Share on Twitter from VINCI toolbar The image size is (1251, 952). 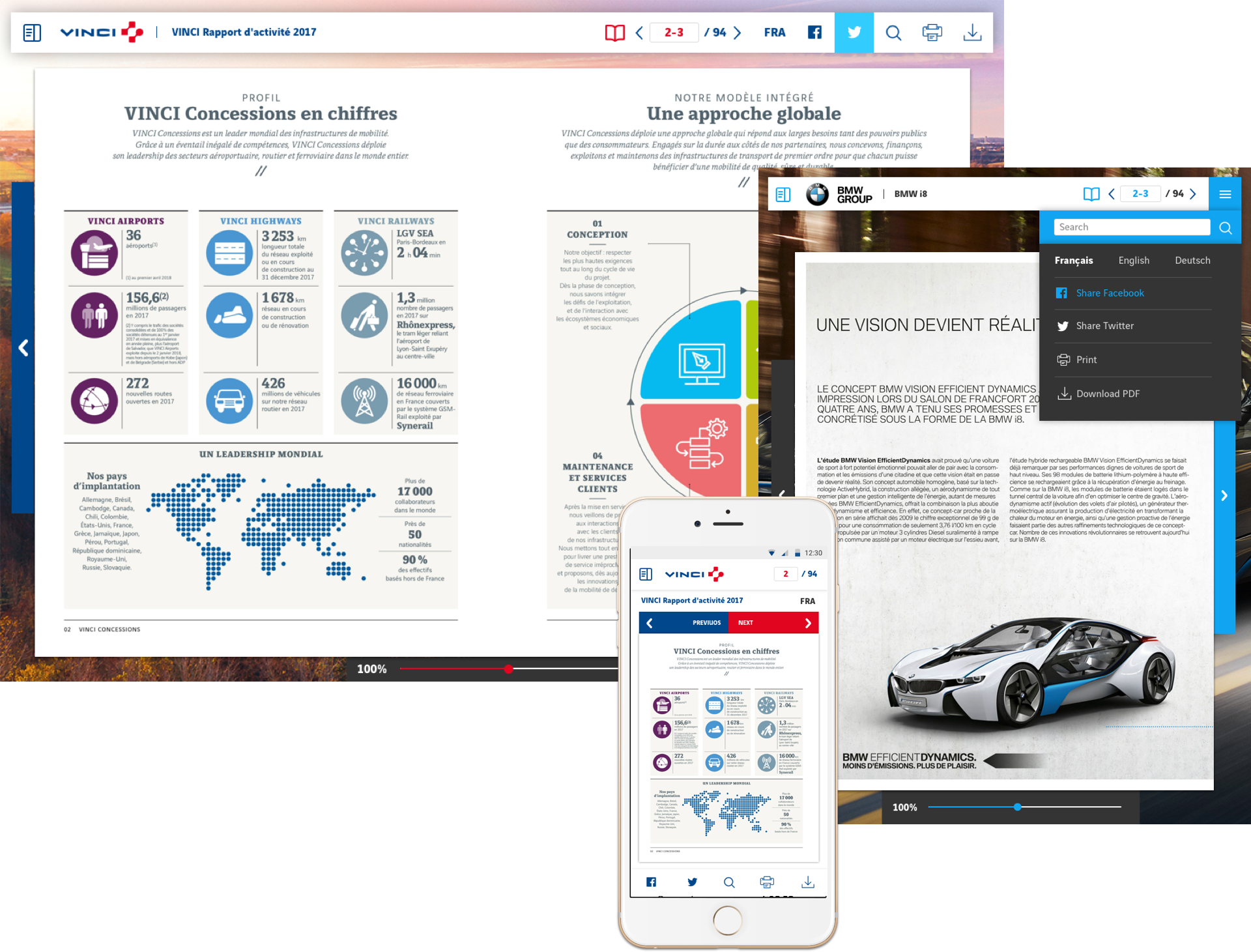pos(854,33)
